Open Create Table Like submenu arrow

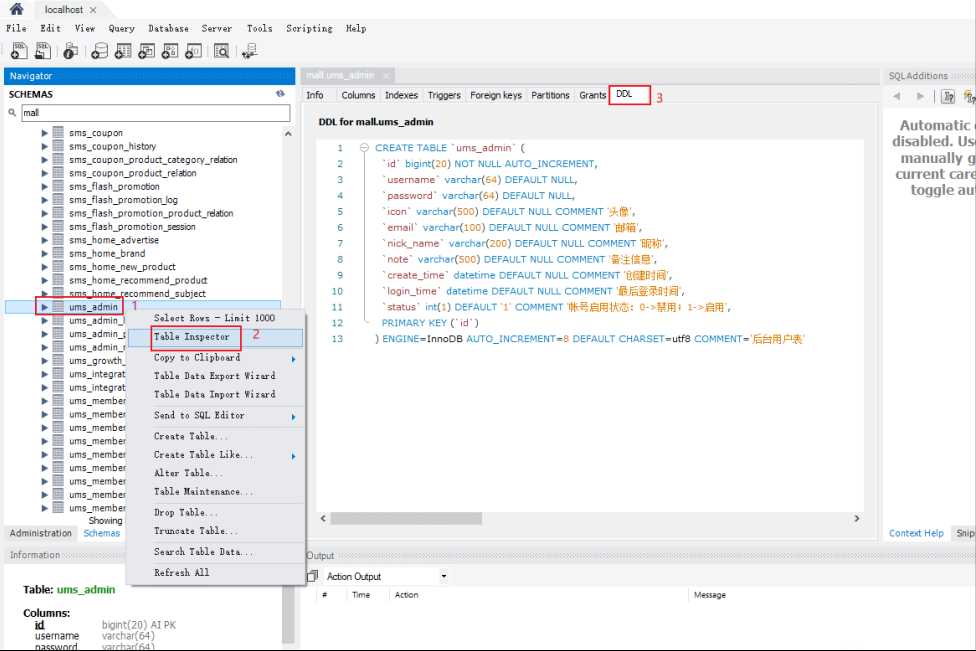pyautogui.click(x=293, y=456)
